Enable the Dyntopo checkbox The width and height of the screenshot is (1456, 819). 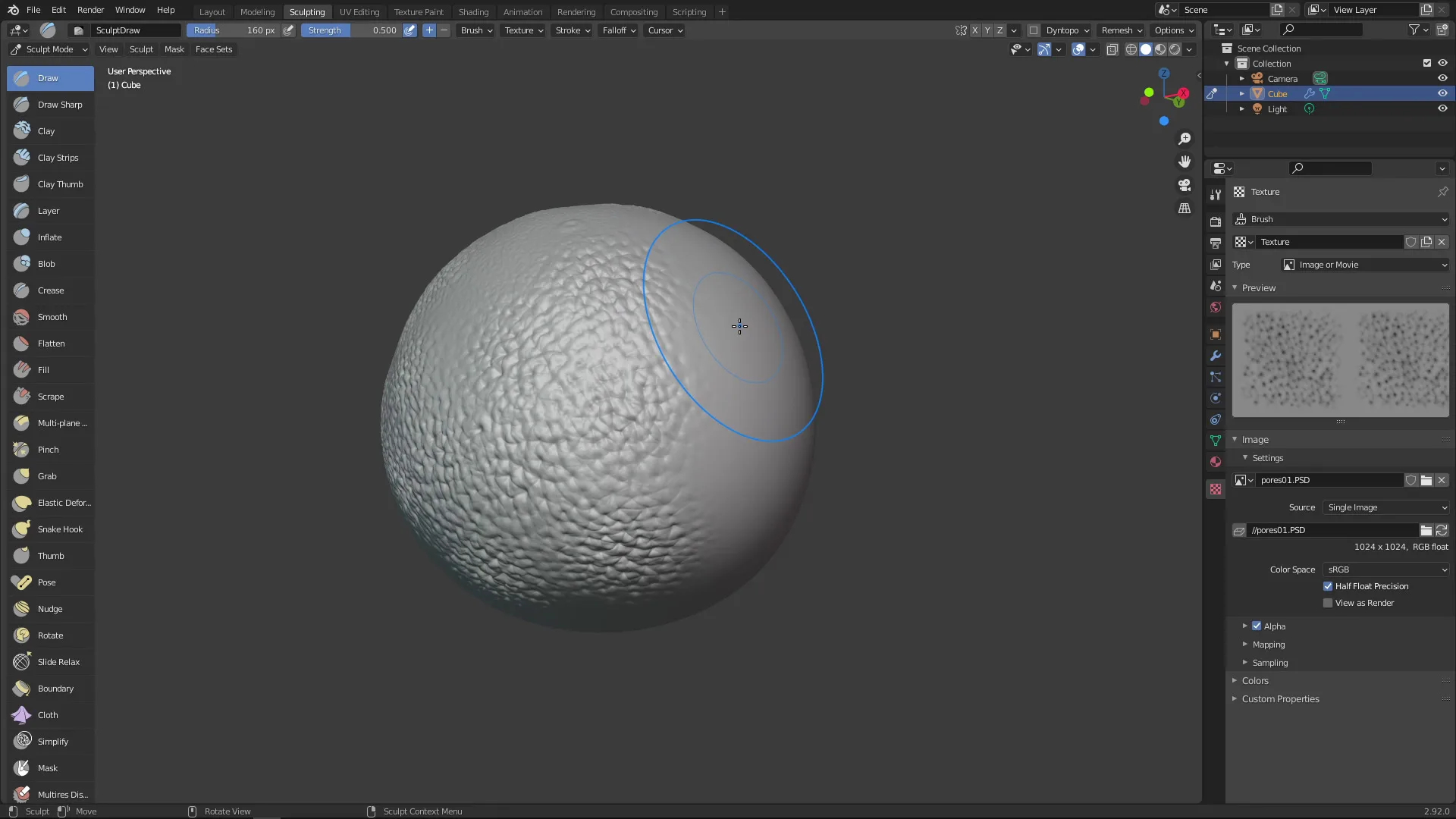[1034, 30]
